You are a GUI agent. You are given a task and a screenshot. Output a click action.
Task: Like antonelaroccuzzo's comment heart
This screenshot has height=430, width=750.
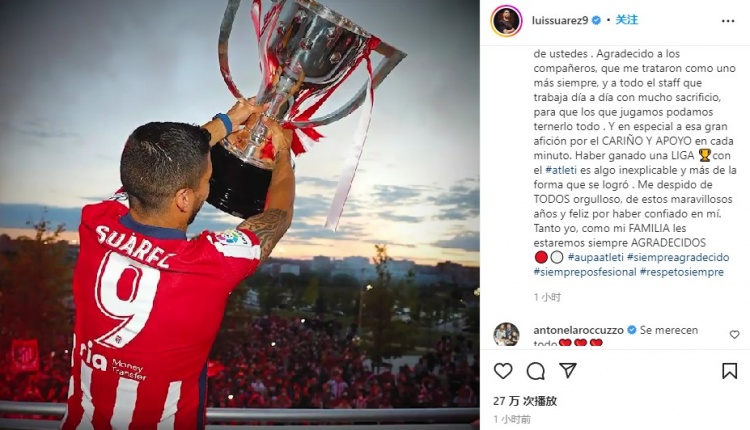point(734,334)
